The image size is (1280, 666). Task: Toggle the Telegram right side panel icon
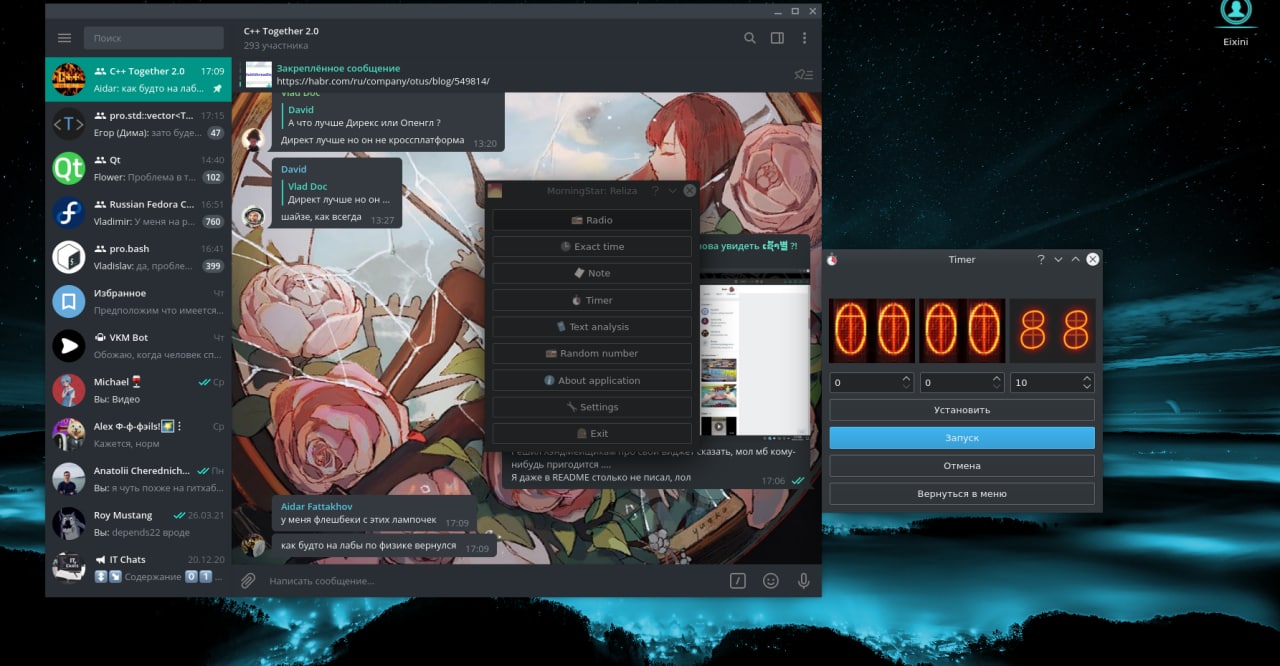777,38
